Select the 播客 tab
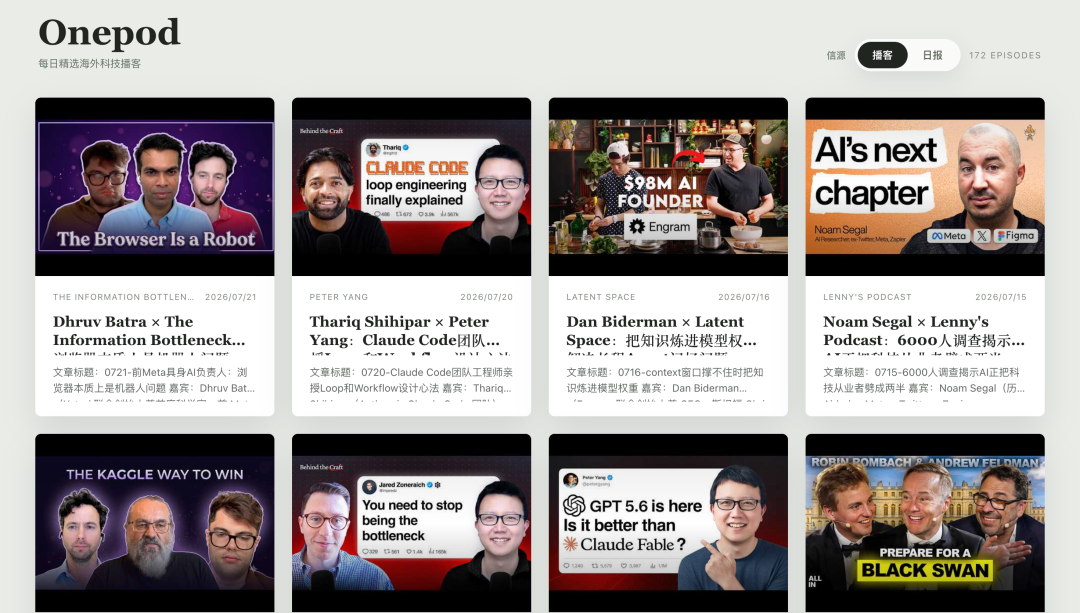This screenshot has height=613, width=1080. (882, 55)
